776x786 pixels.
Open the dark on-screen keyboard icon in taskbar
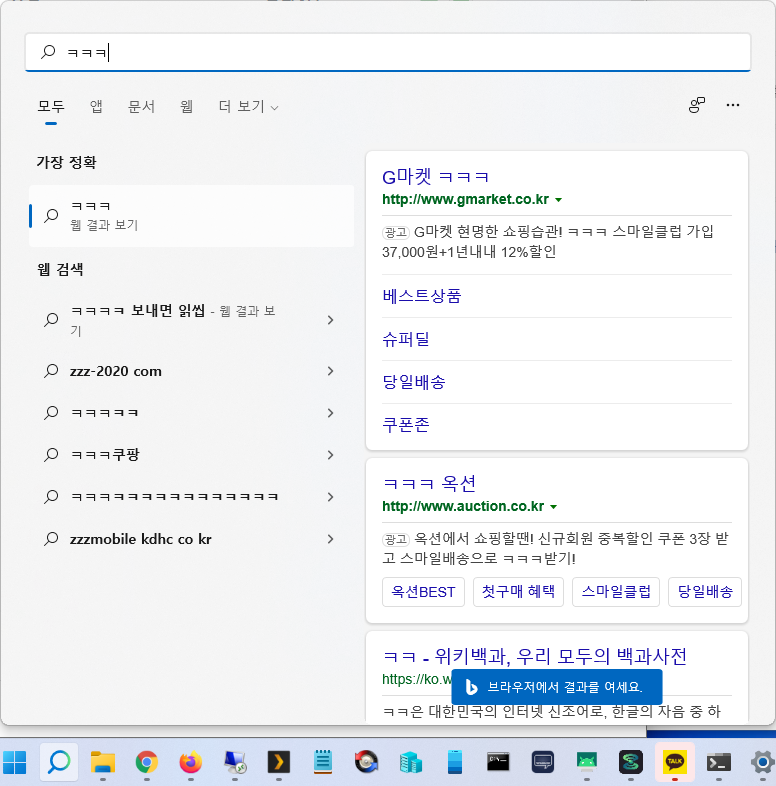[542, 762]
